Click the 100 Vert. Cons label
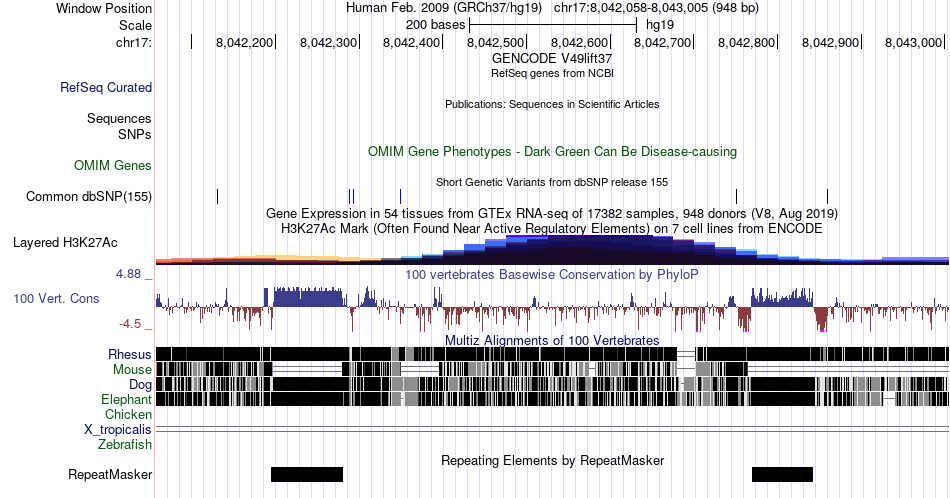Image resolution: width=950 pixels, height=498 pixels. pos(56,298)
